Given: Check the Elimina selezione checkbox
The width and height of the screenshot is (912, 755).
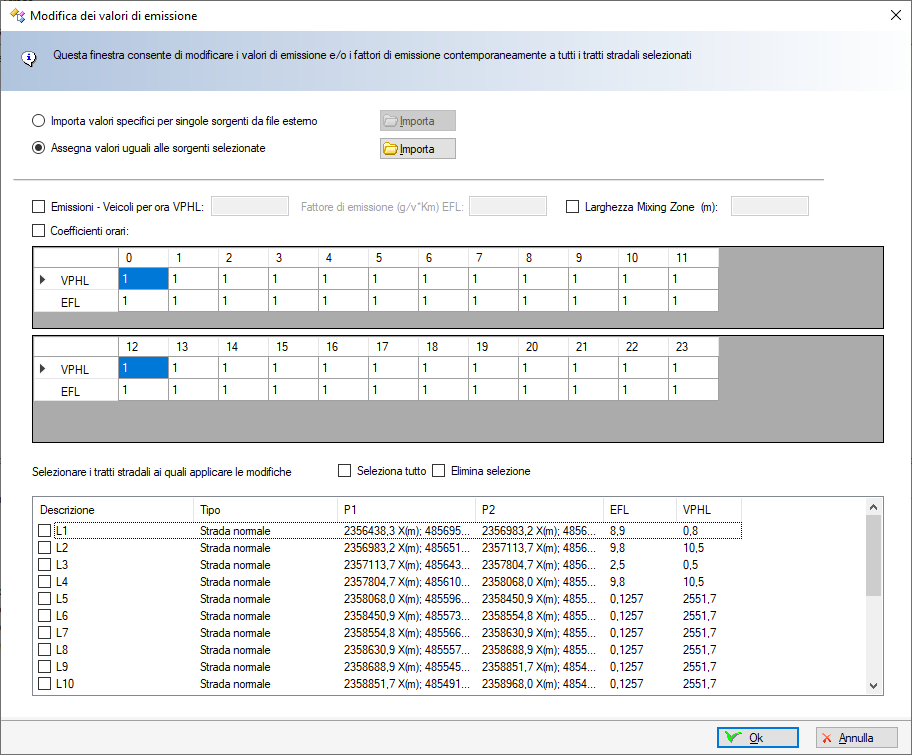Looking at the screenshot, I should pos(439,471).
